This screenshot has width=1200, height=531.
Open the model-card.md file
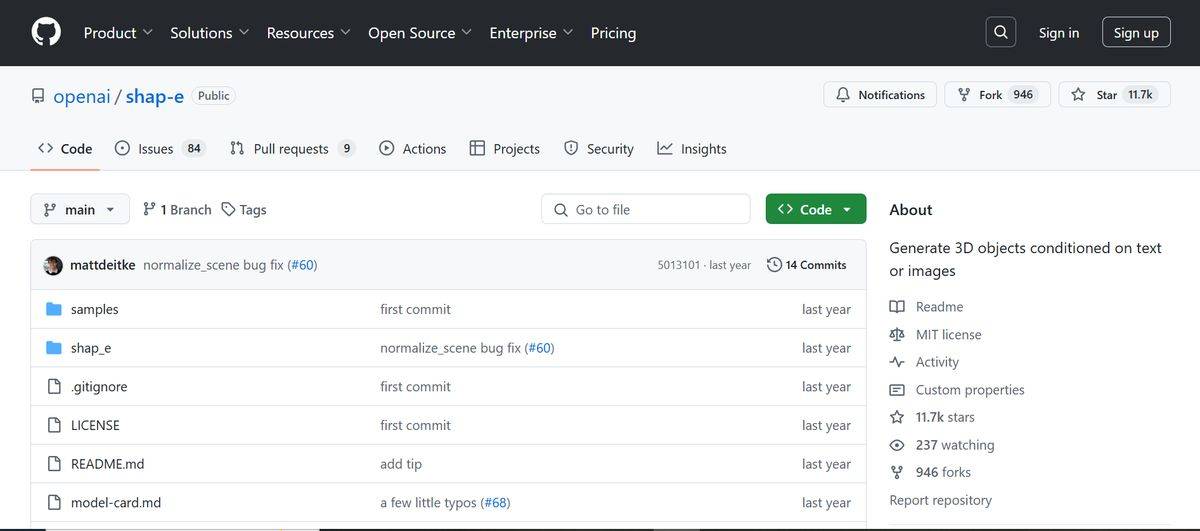[x=116, y=502]
